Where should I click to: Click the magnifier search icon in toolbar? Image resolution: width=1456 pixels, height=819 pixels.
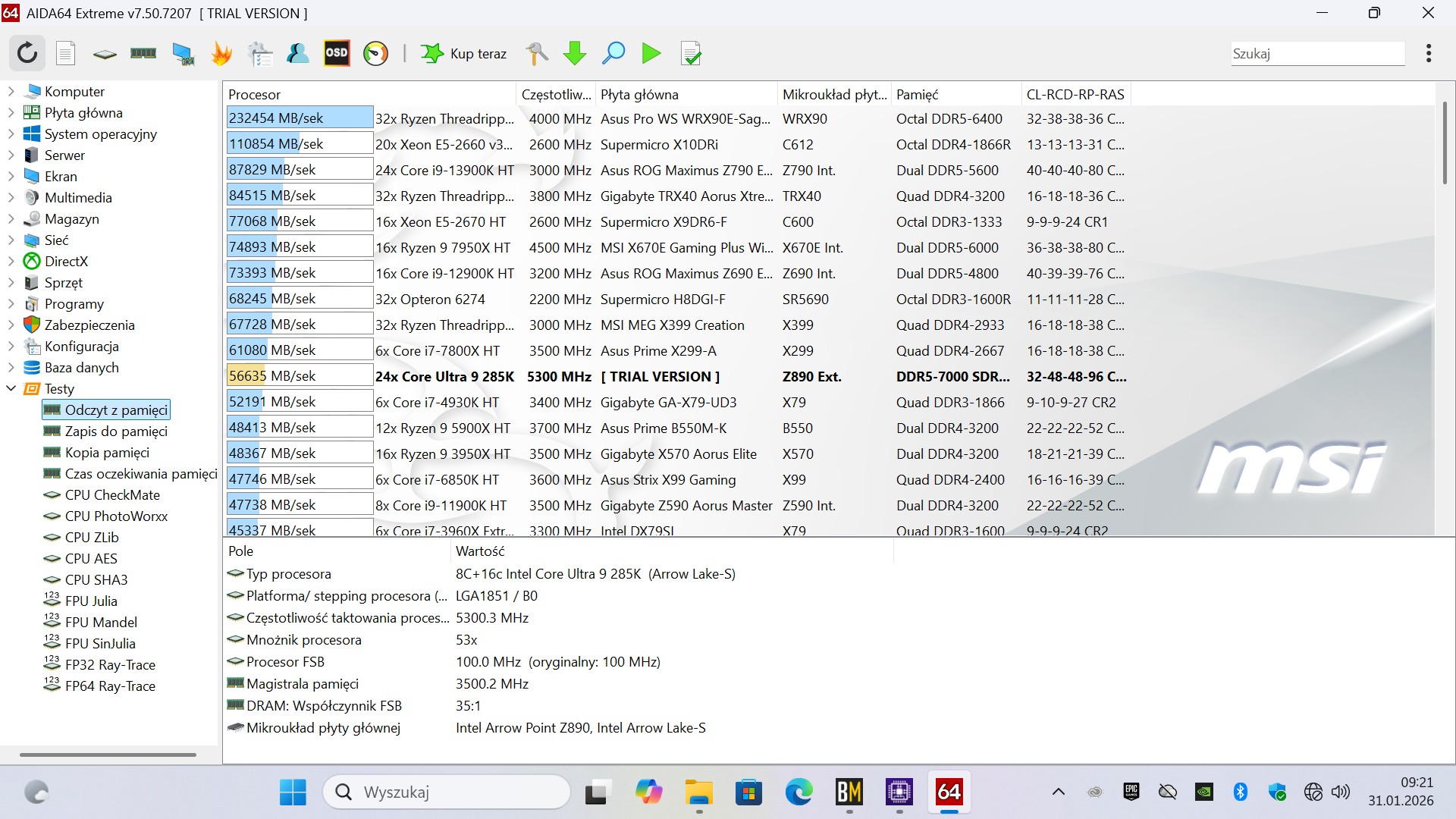pos(613,53)
